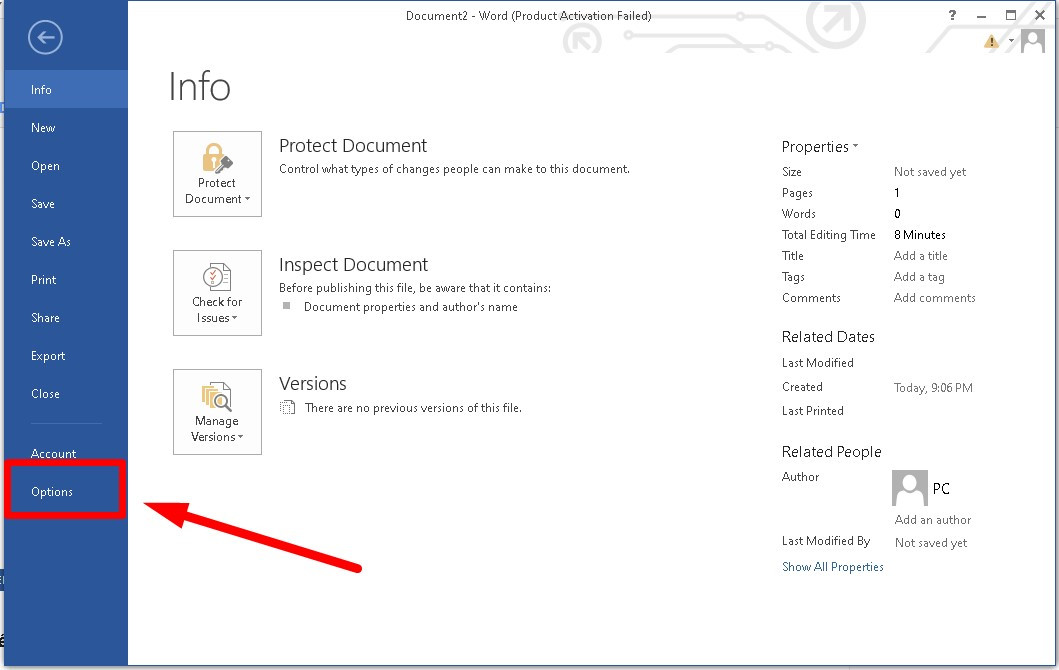Select Share in the backstage menu
This screenshot has height=670, width=1059.
click(x=45, y=318)
